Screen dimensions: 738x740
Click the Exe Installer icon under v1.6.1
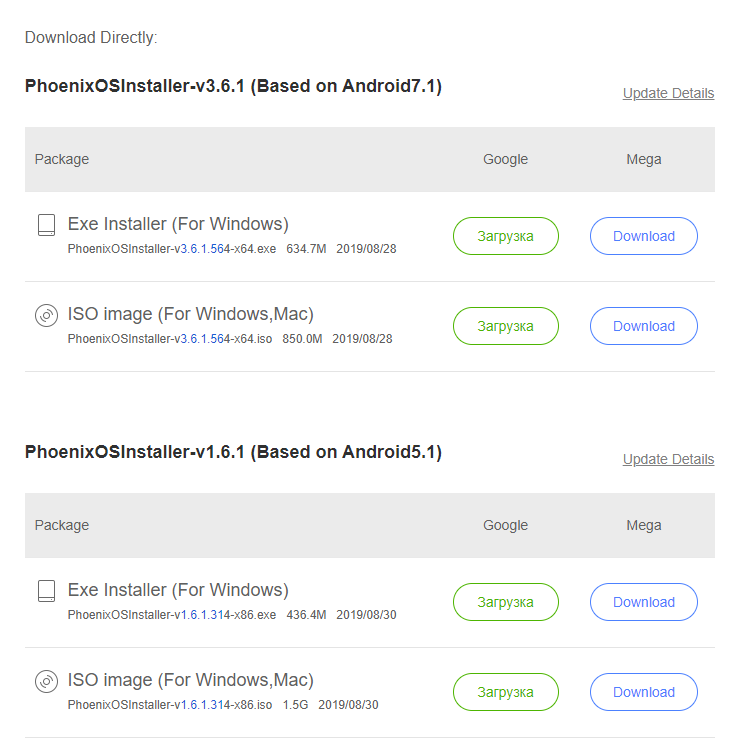coord(46,591)
